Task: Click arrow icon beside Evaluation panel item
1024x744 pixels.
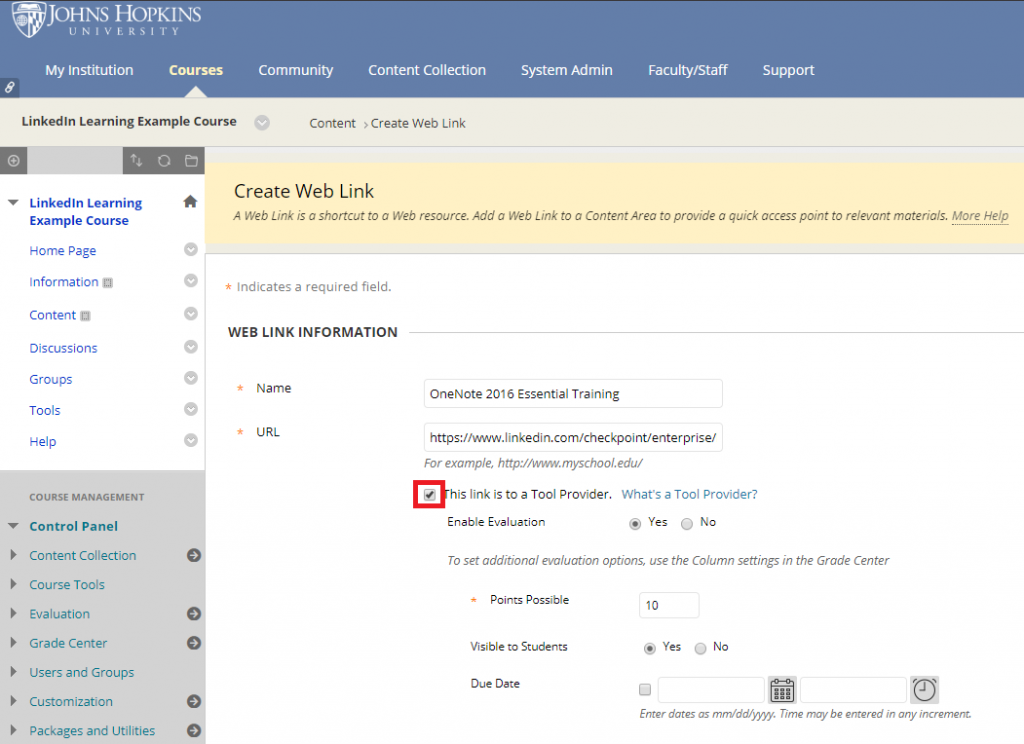Action: 194,614
